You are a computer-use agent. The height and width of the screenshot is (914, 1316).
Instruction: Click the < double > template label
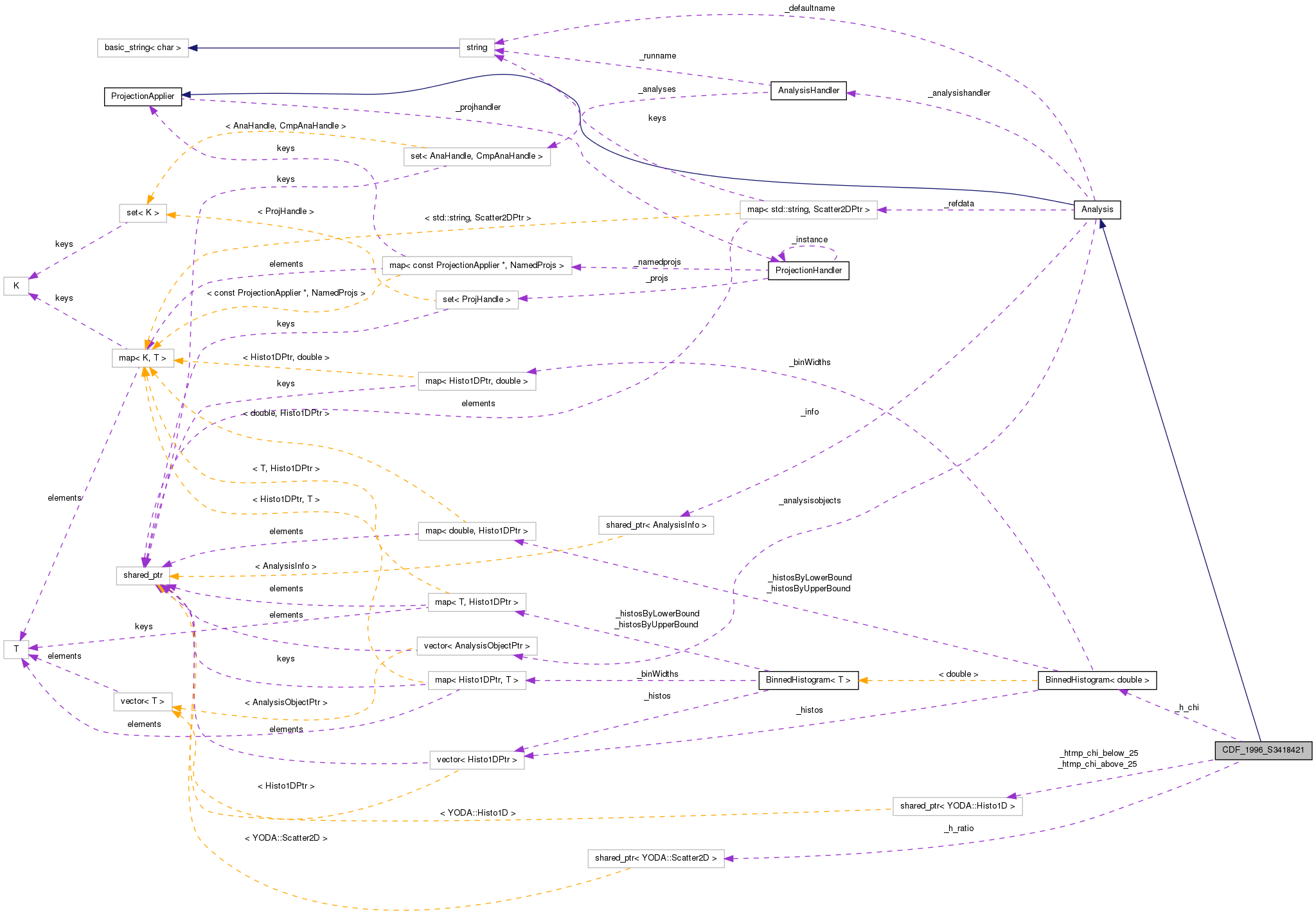[x=959, y=674]
